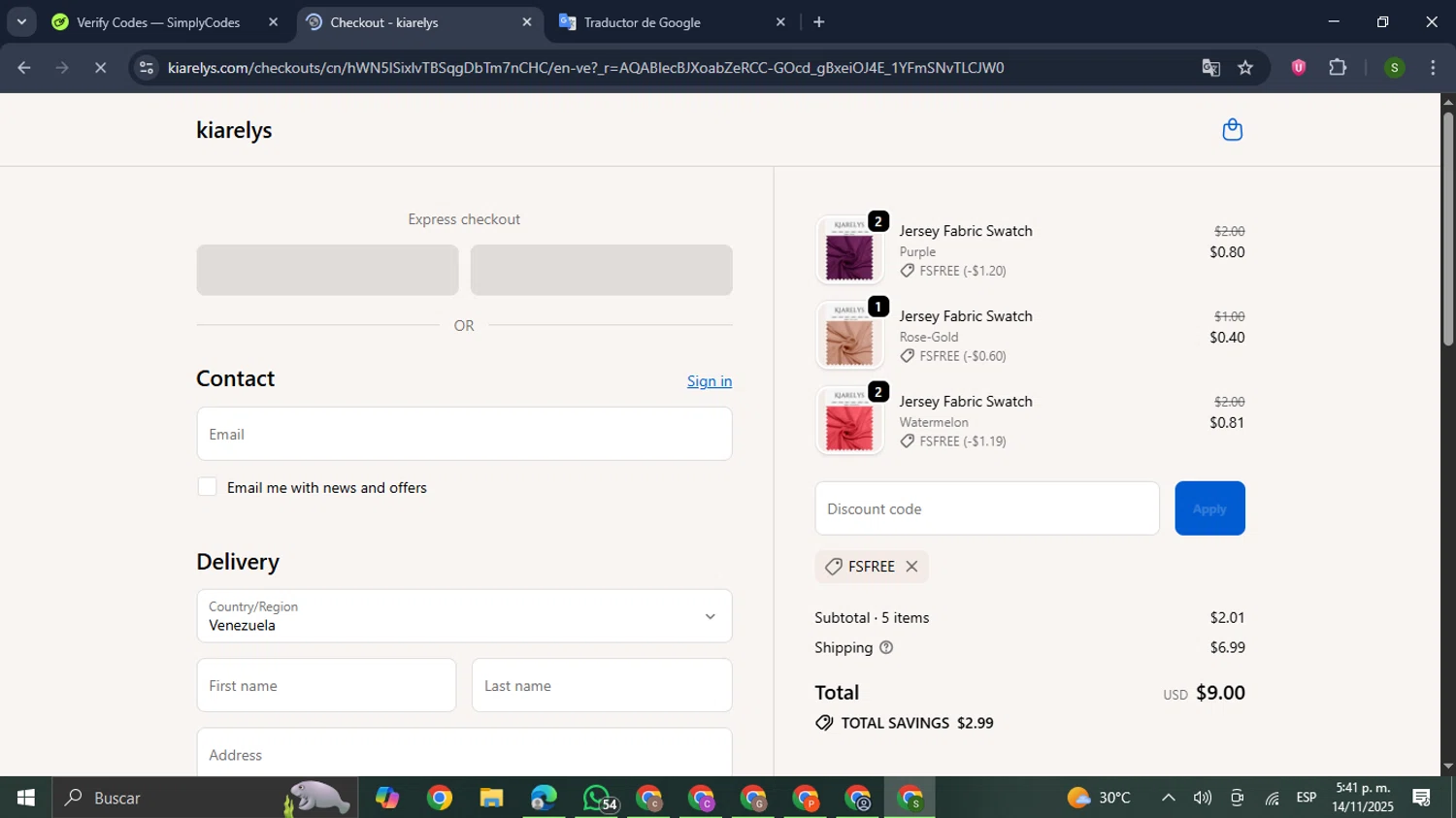Close the Checkout kiarelys tab
1456x818 pixels.
(527, 21)
